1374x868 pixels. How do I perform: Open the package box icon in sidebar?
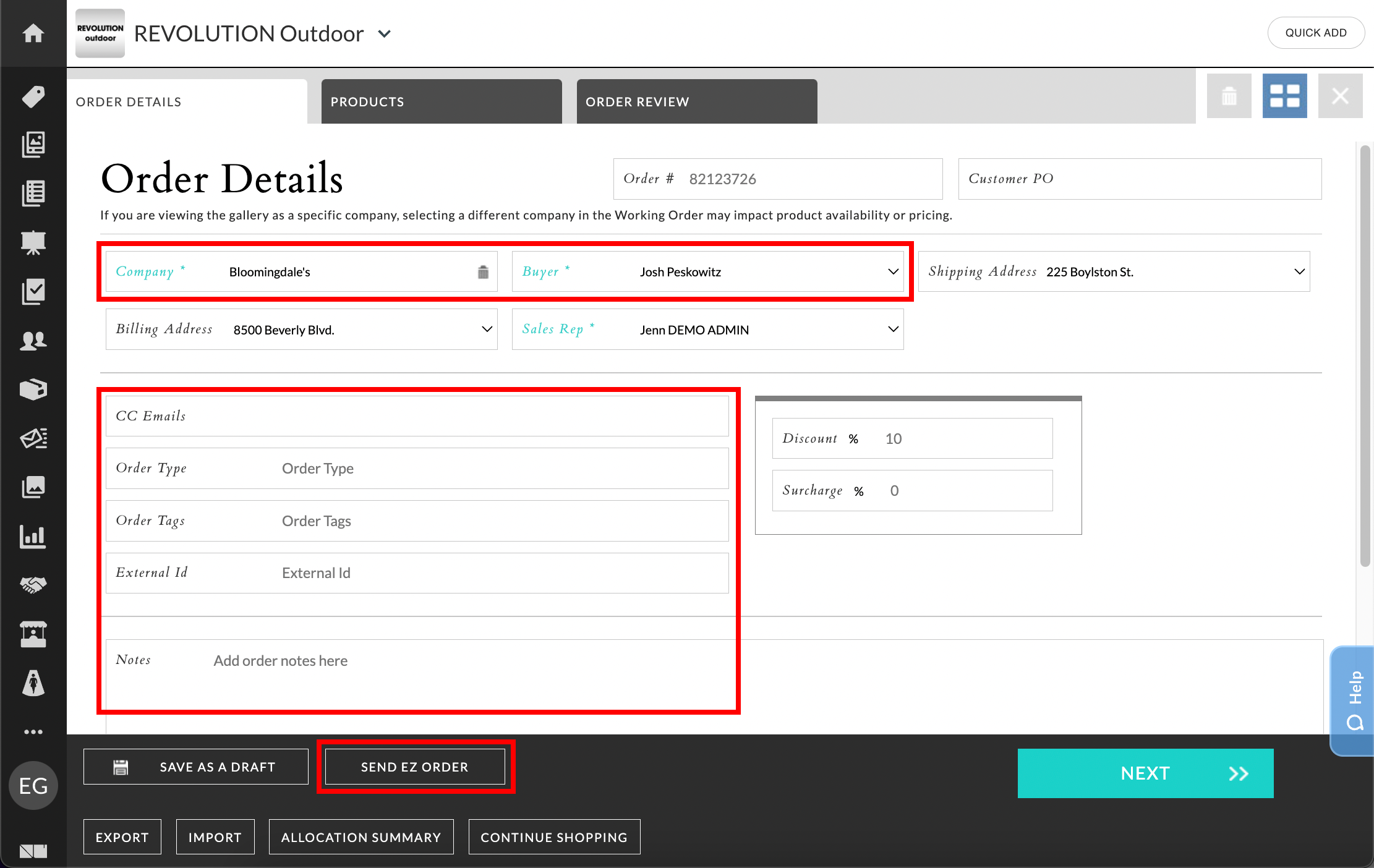tap(33, 389)
